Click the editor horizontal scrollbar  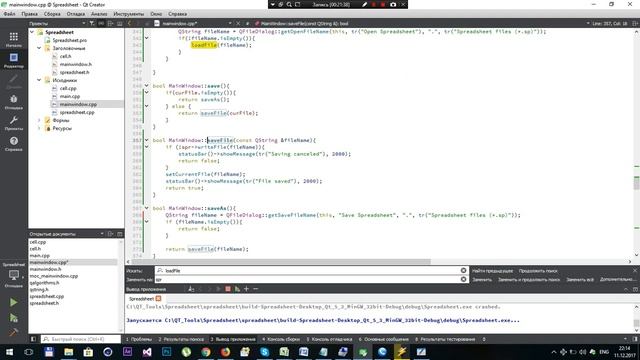coord(281,262)
